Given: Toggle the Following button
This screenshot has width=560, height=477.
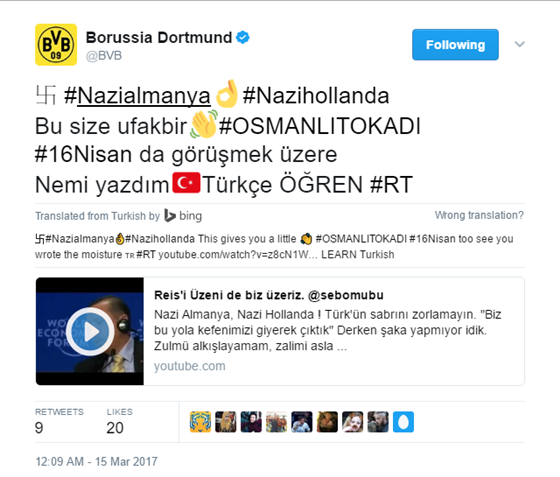Looking at the screenshot, I should tap(455, 45).
